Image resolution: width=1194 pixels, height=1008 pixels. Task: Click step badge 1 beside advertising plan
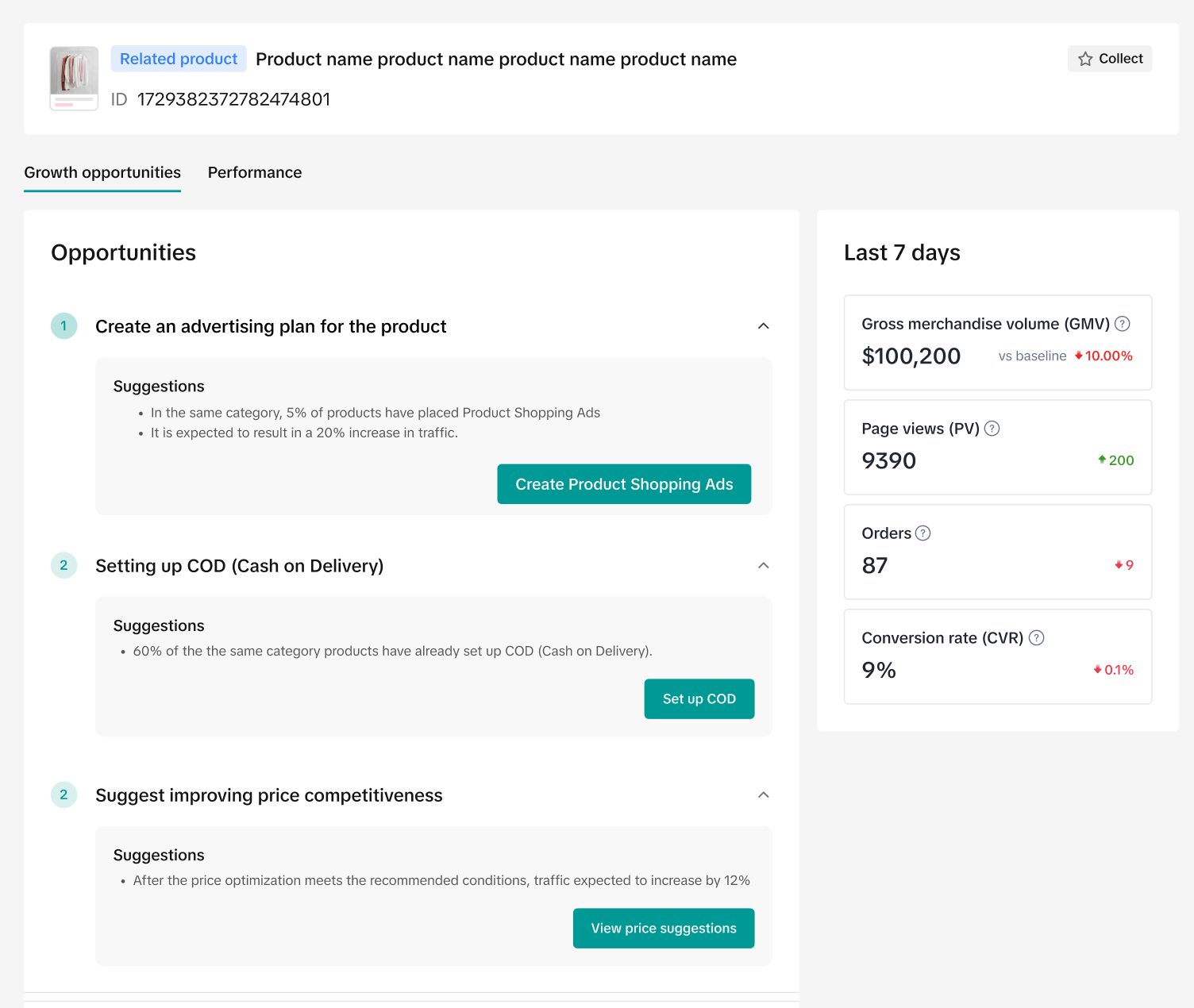pyautogui.click(x=64, y=326)
